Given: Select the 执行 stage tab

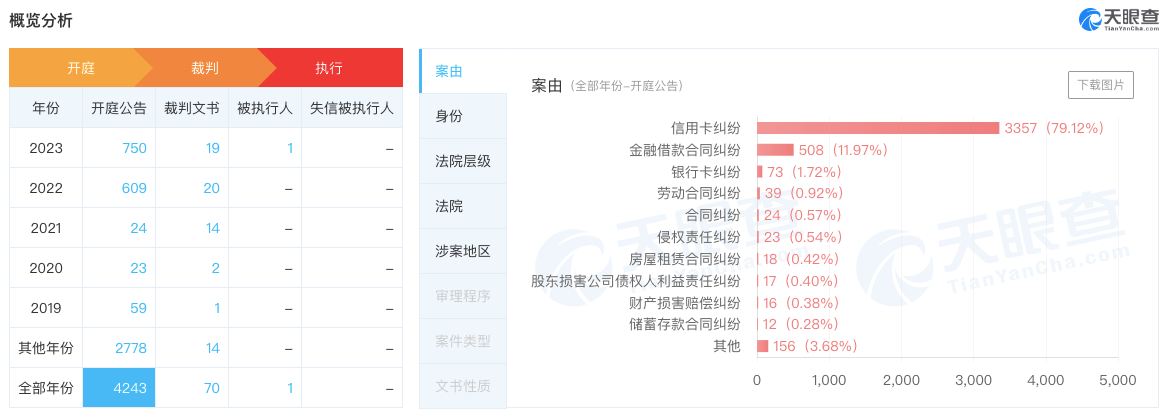Looking at the screenshot, I should (329, 68).
